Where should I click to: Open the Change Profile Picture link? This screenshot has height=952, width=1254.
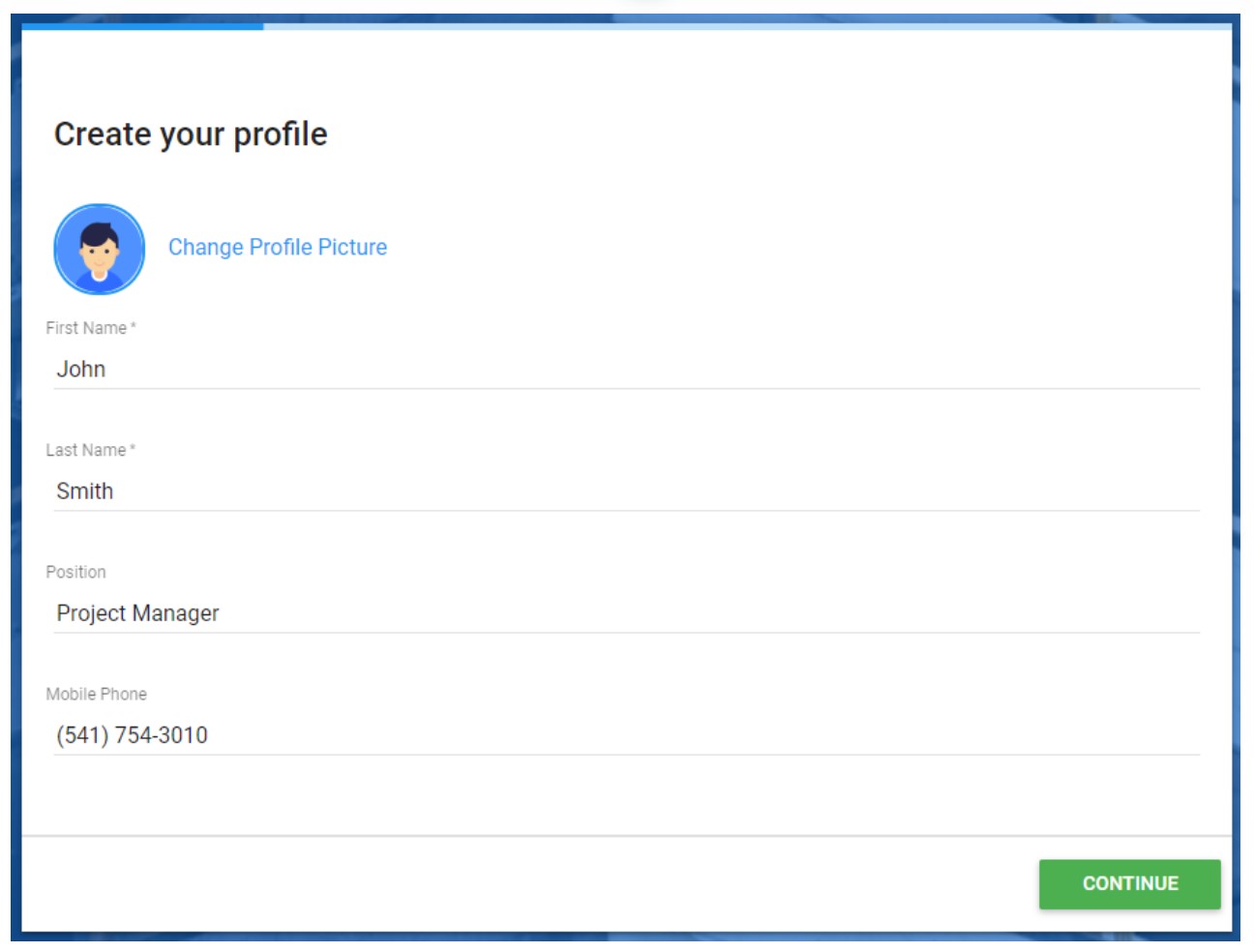278,247
